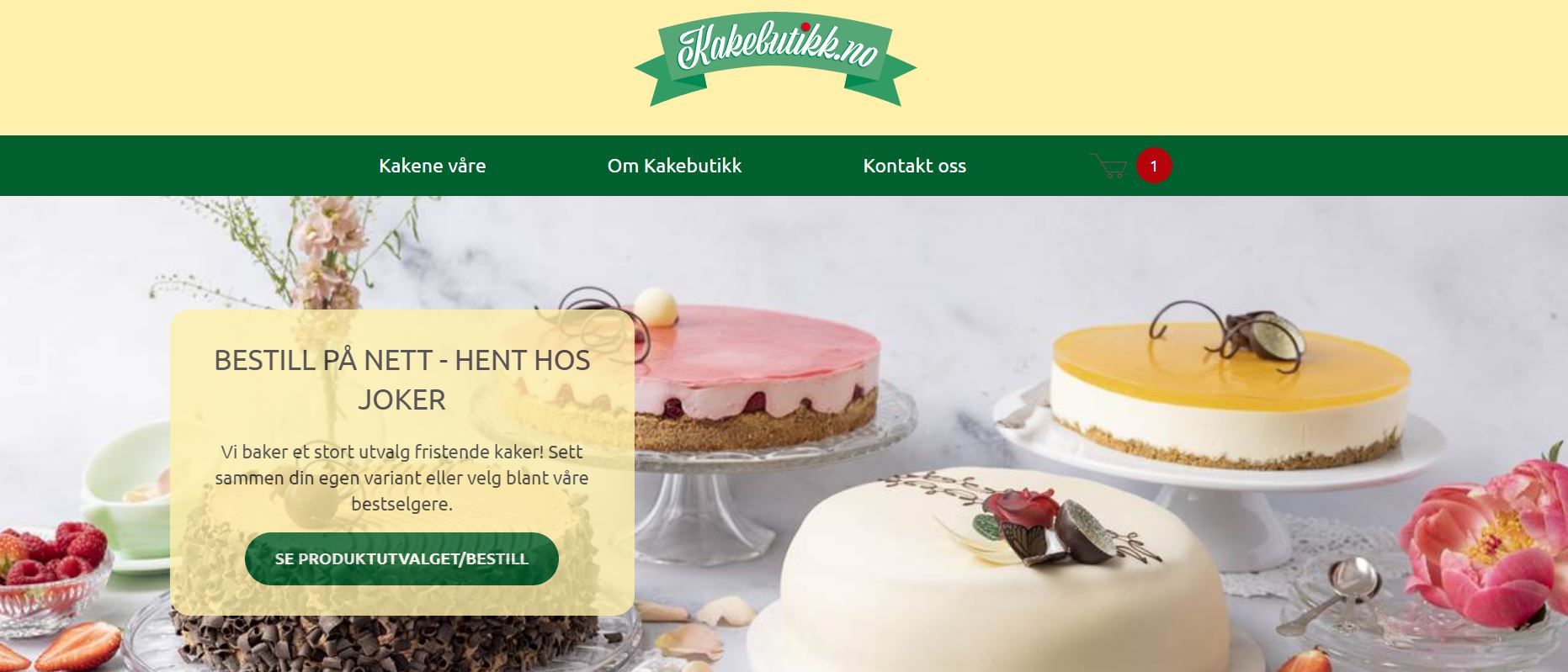Click SE PRODUKTUTVALGET/BESTILL button

401,558
